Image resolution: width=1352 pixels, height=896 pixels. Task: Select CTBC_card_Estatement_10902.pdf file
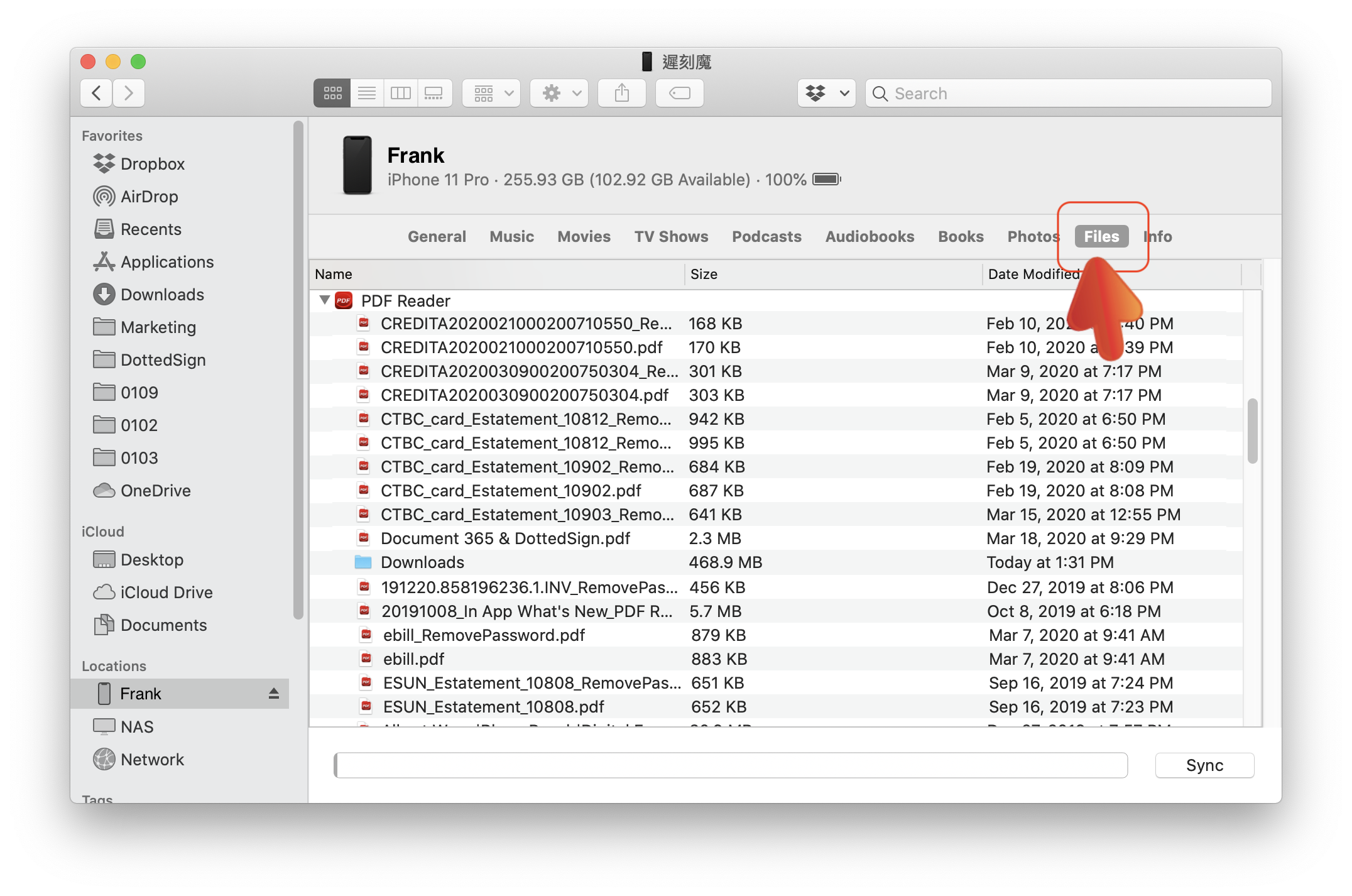click(776, 491)
